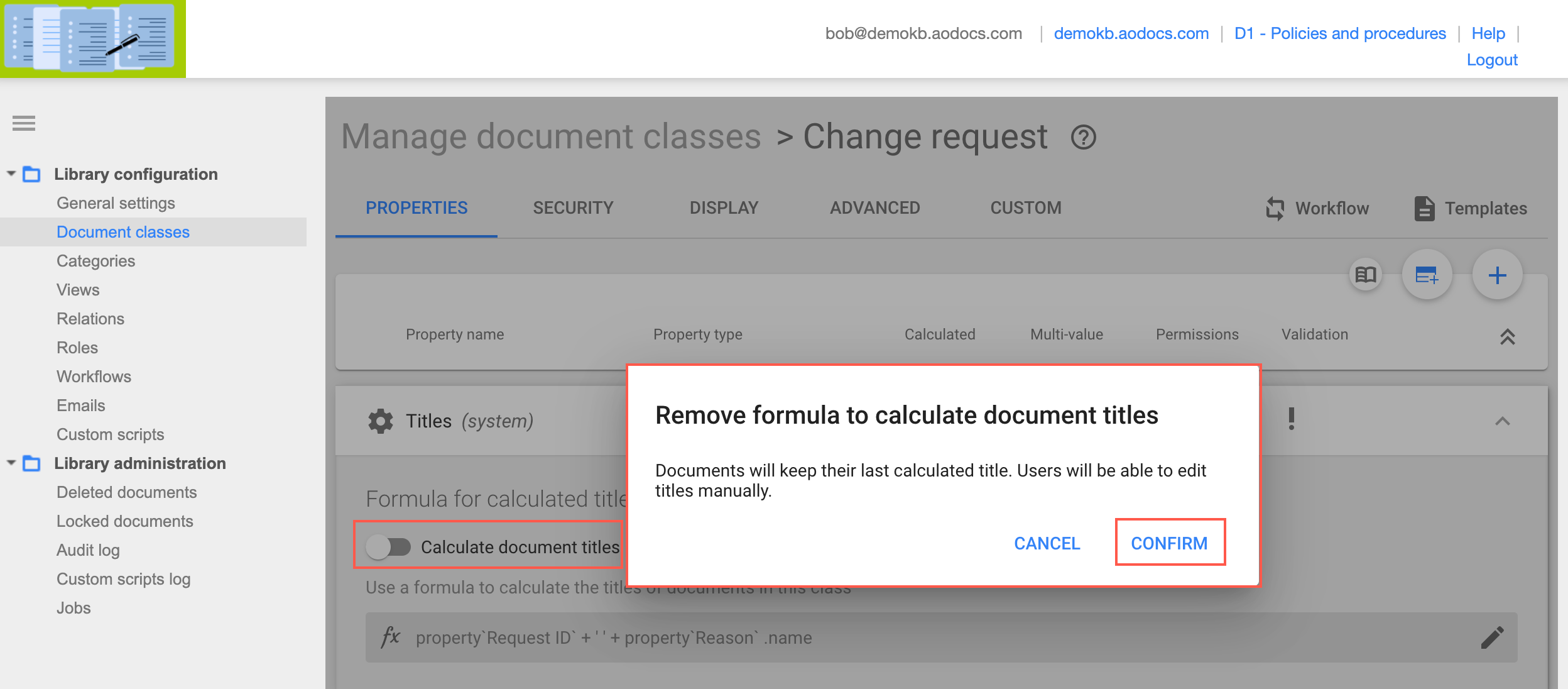Collapse Library administration tree arrow
Viewport: 1568px width, 689px height.
click(x=11, y=463)
